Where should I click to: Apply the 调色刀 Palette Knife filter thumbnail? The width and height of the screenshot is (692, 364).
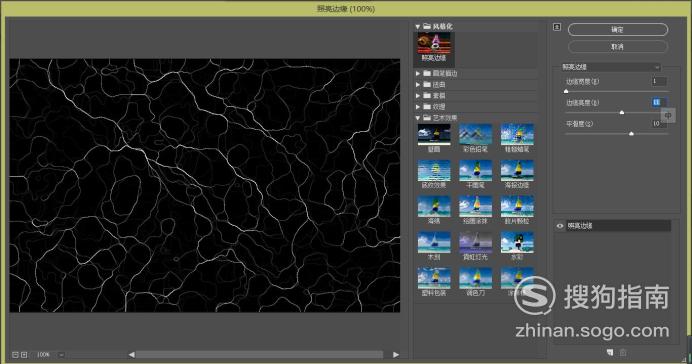pos(475,278)
